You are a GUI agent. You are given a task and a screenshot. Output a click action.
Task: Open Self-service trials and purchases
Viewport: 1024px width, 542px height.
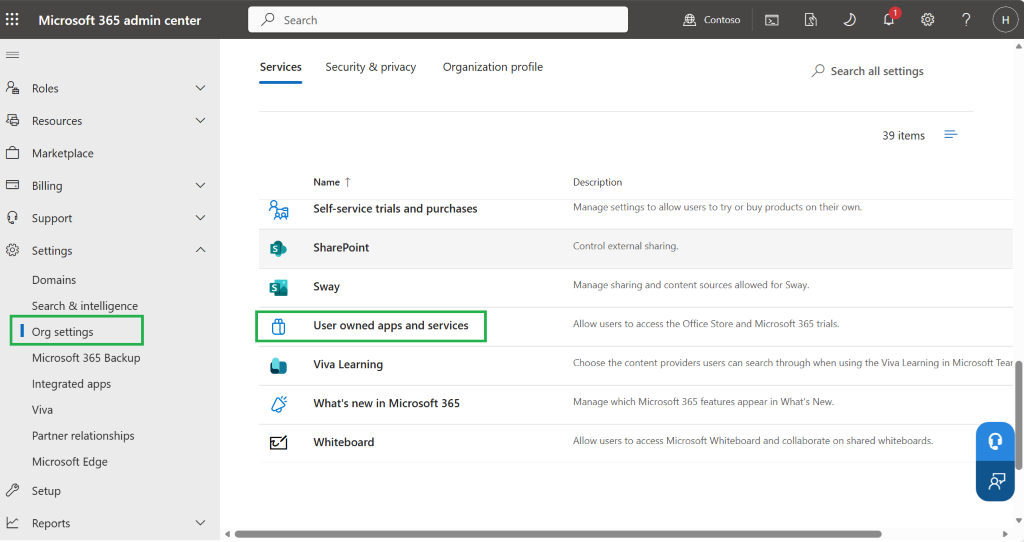(x=395, y=208)
